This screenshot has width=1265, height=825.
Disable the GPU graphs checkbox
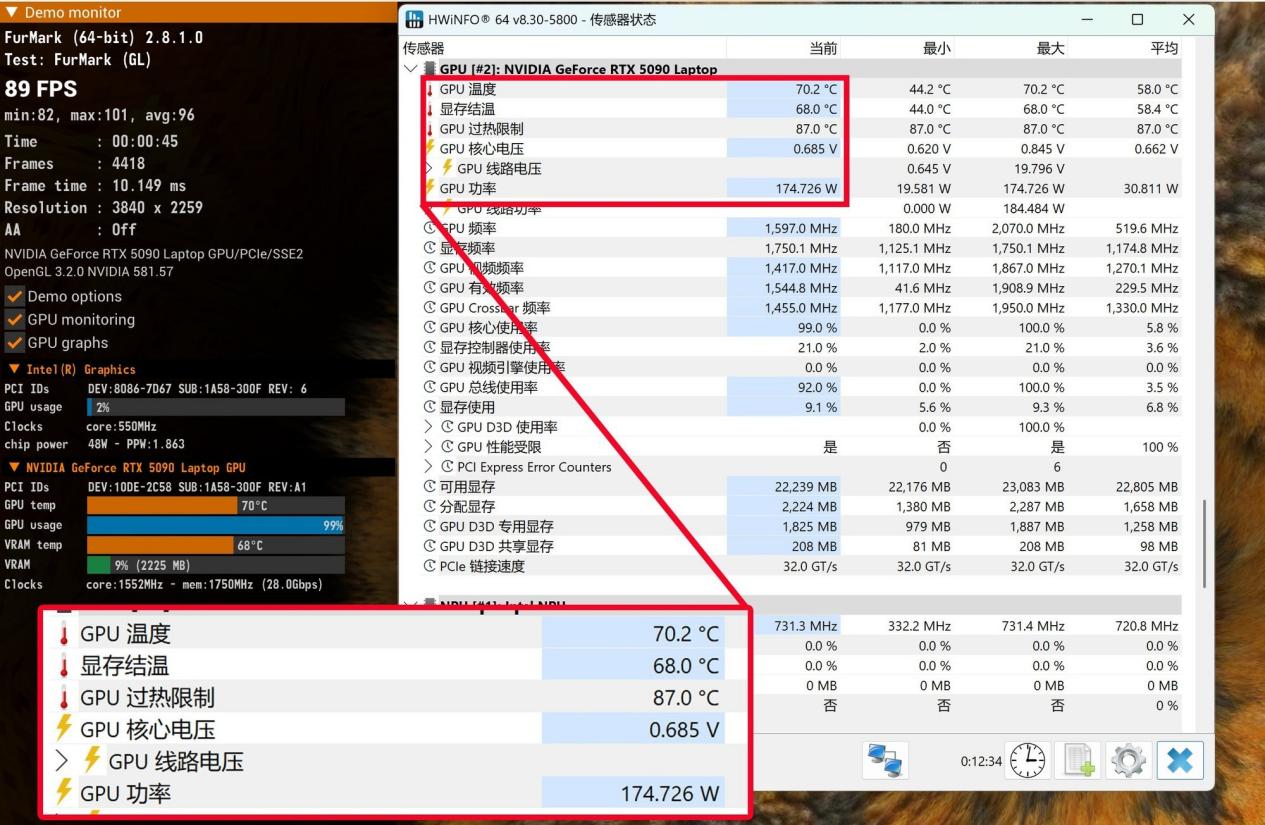[14, 343]
